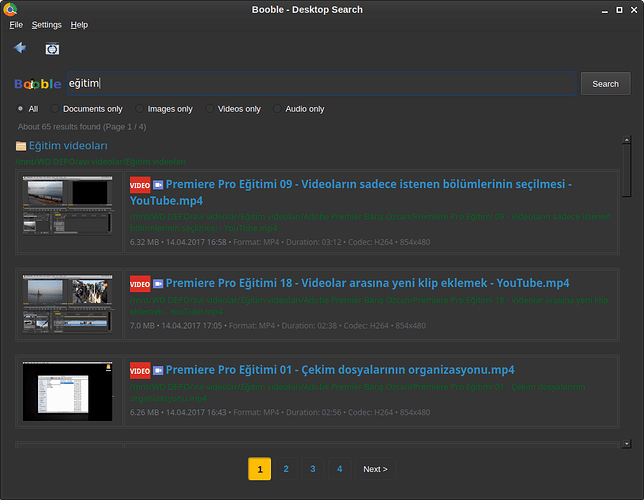Click the red VIDEO badge for Premiere Pro Eğitimi 18
The image size is (644, 500).
coord(140,284)
